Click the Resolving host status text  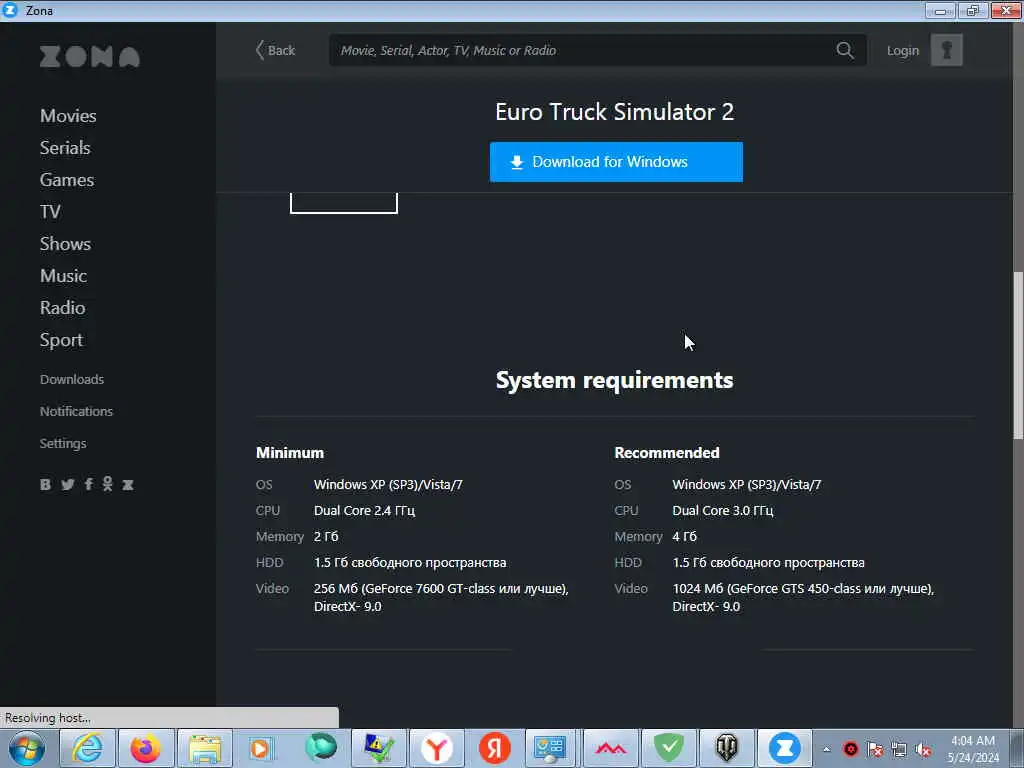pos(47,718)
